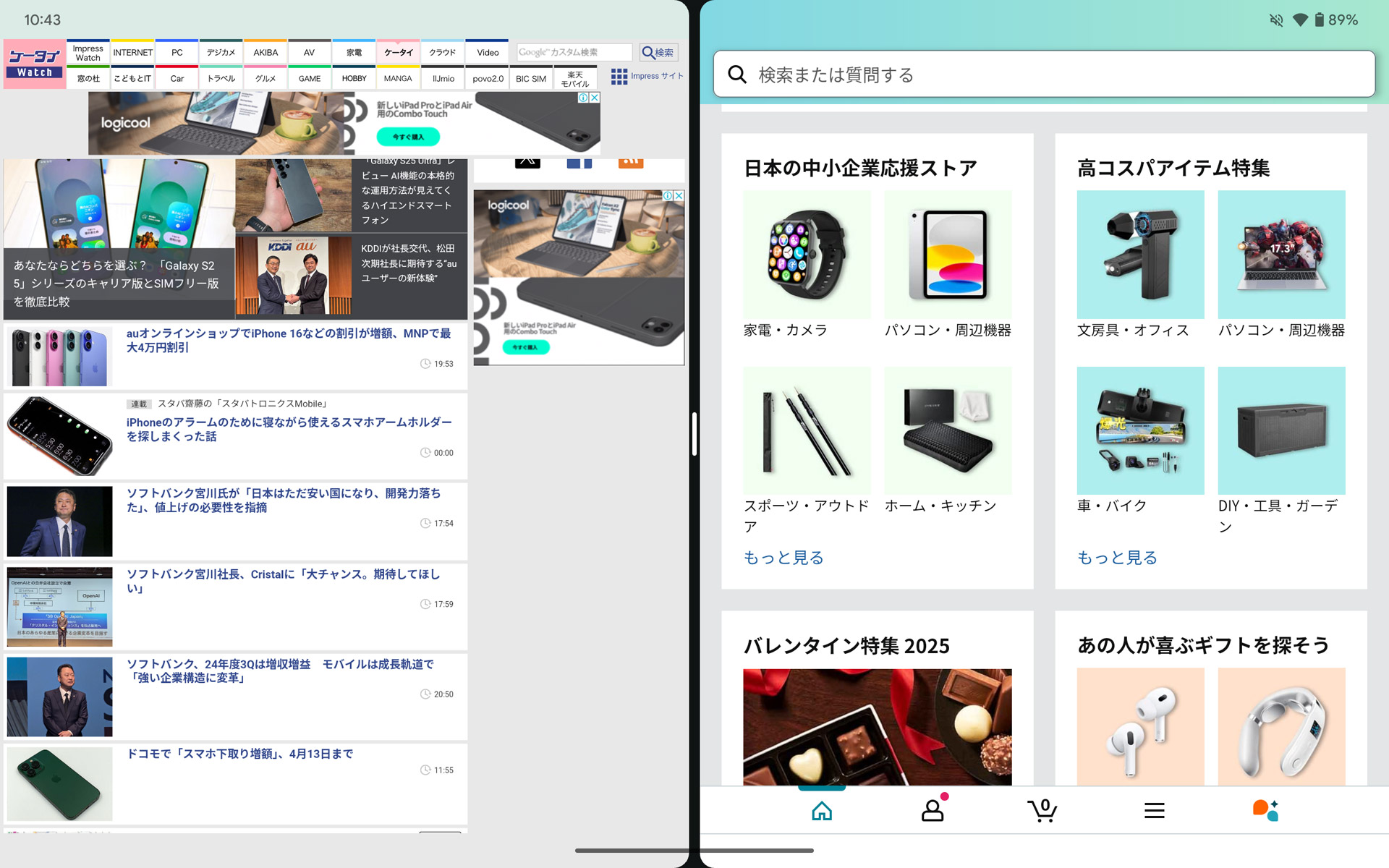
Task: Grab the split-screen divider handle
Action: [694, 434]
